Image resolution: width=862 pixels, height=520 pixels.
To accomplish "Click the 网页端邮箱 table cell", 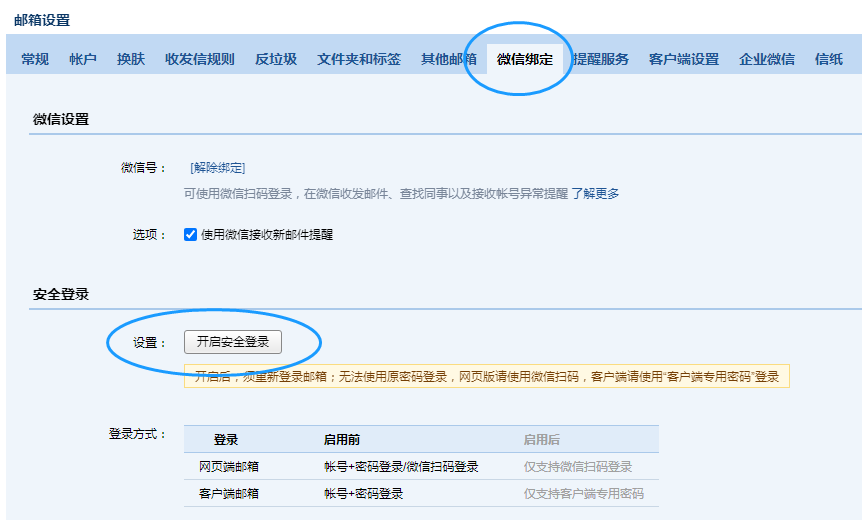I will click(229, 467).
